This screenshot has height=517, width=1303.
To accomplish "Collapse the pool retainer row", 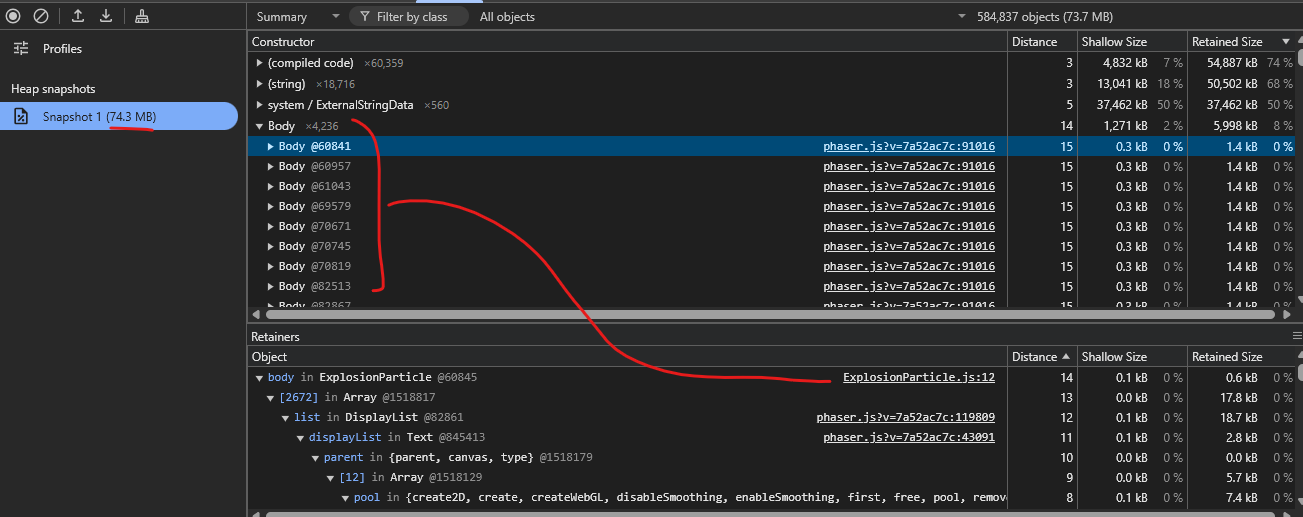I will point(346,498).
